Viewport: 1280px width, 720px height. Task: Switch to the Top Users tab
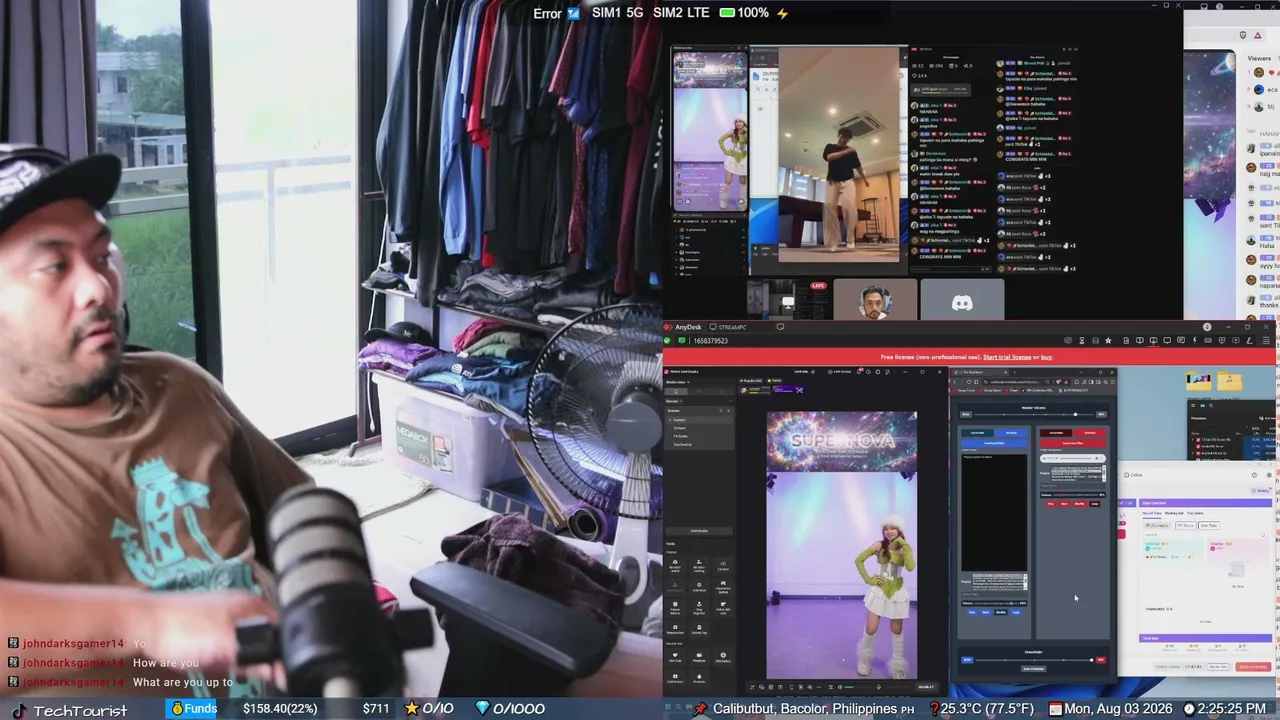[1195, 513]
